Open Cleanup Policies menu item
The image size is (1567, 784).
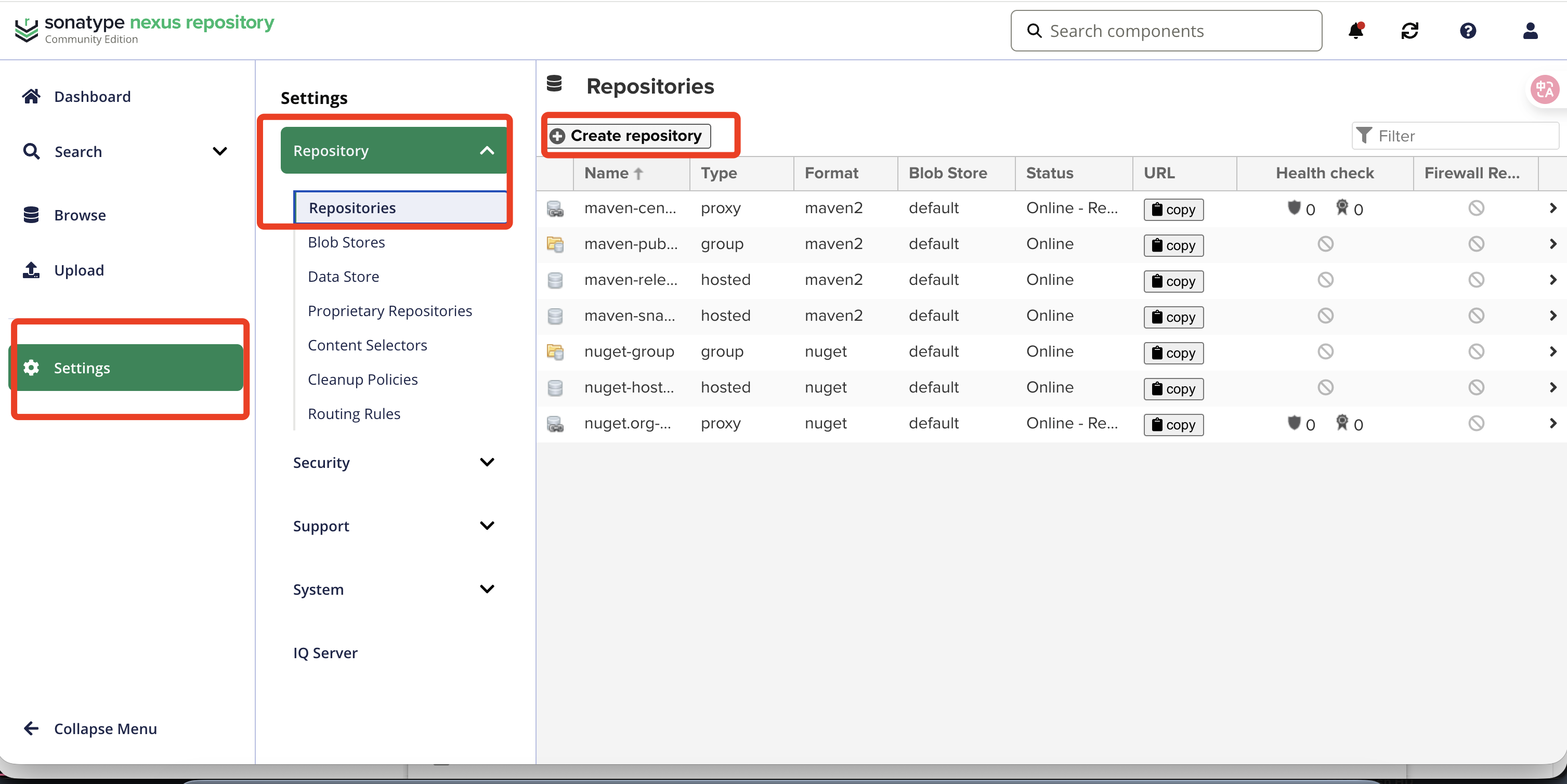pyautogui.click(x=362, y=380)
